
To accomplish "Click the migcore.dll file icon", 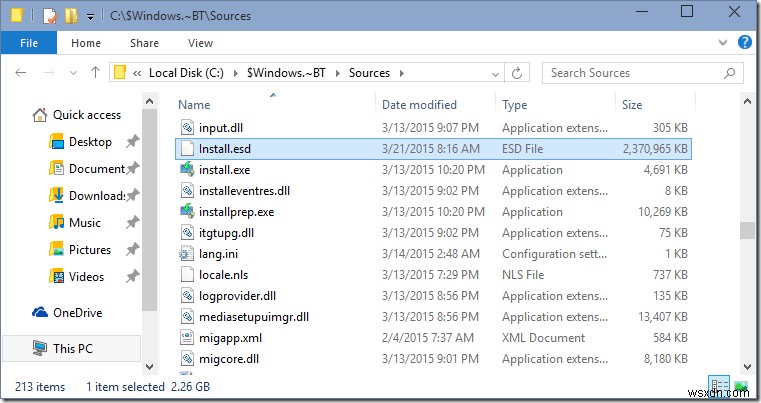I will click(x=187, y=359).
